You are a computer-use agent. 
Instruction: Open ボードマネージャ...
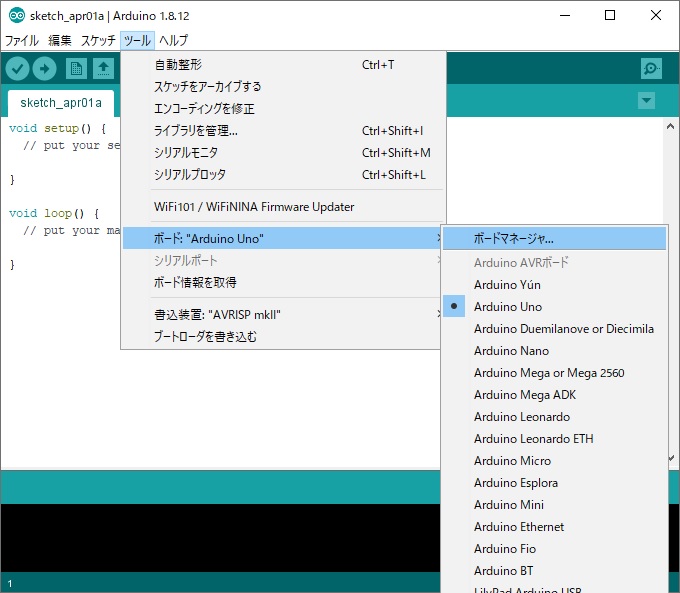pyautogui.click(x=554, y=238)
